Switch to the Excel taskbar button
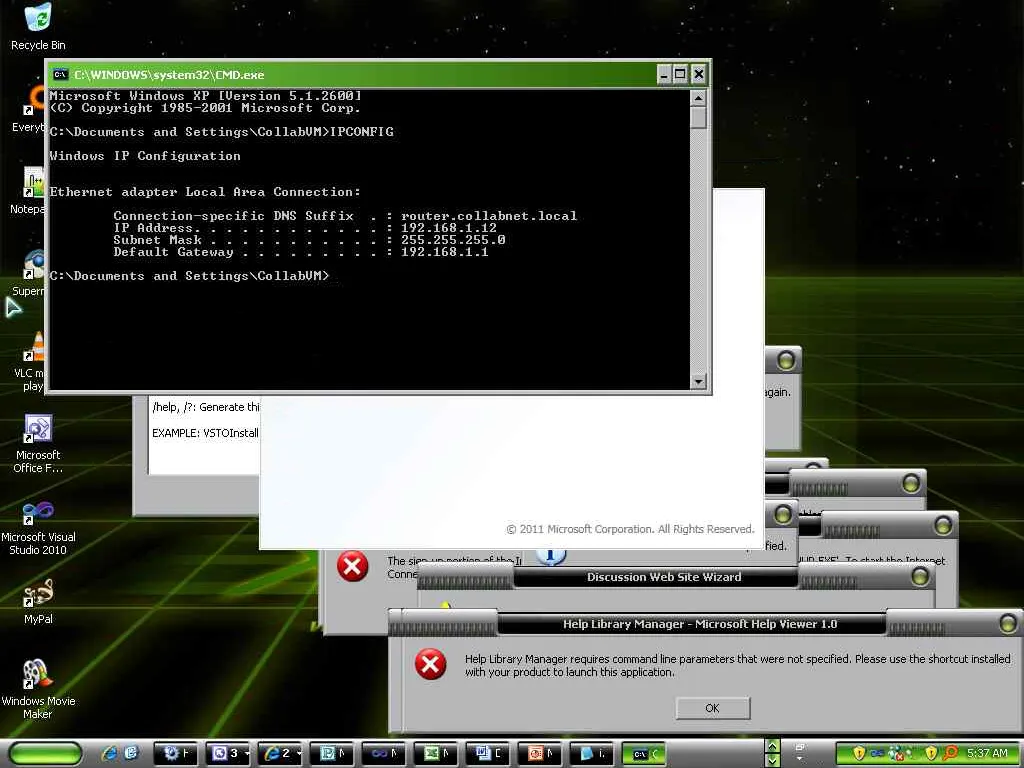This screenshot has width=1024, height=768. coord(436,754)
